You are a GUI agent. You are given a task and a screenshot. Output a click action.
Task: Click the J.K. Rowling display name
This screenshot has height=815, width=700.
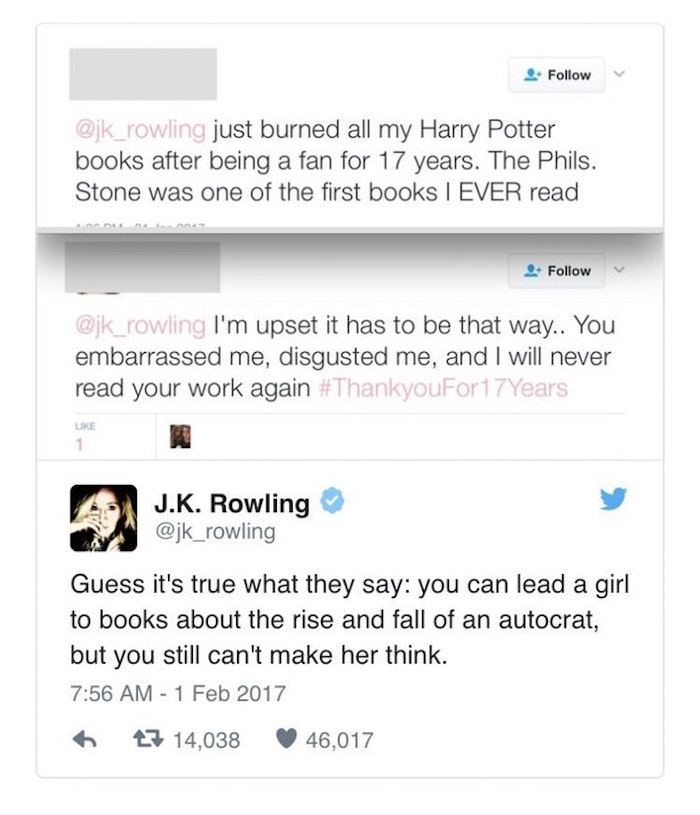(x=232, y=503)
